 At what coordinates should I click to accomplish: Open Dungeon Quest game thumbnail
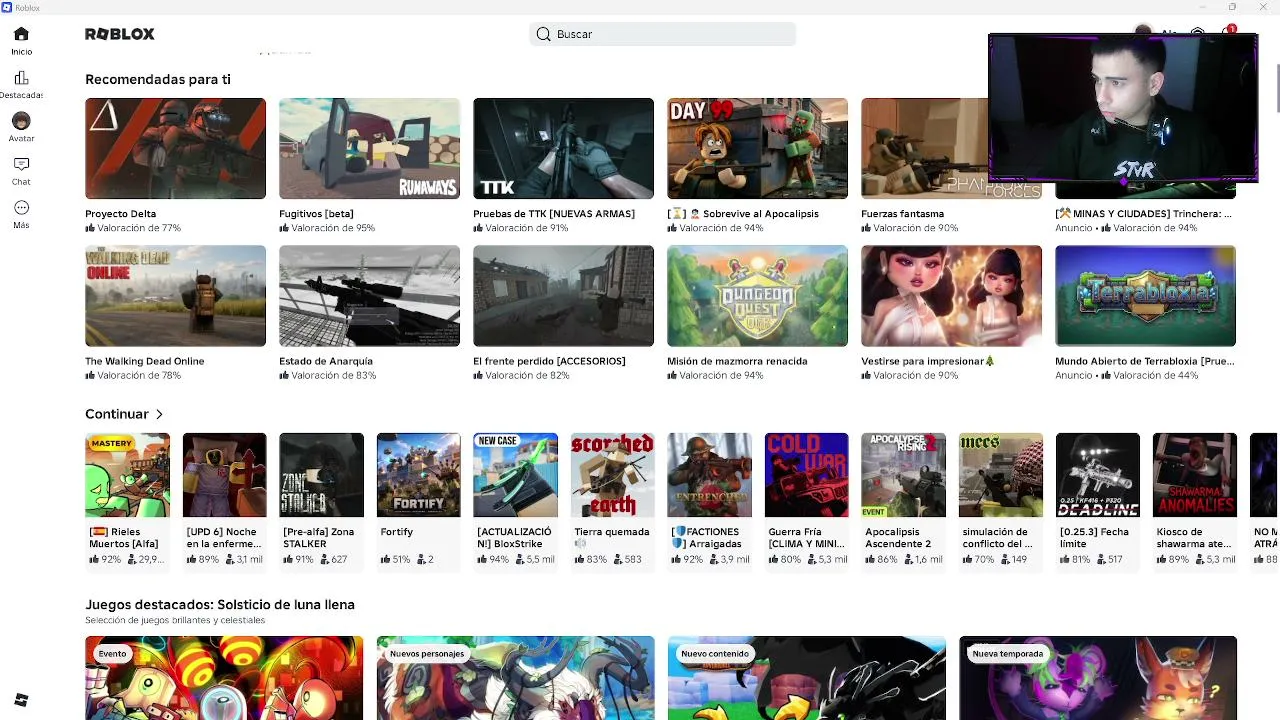[x=757, y=296]
